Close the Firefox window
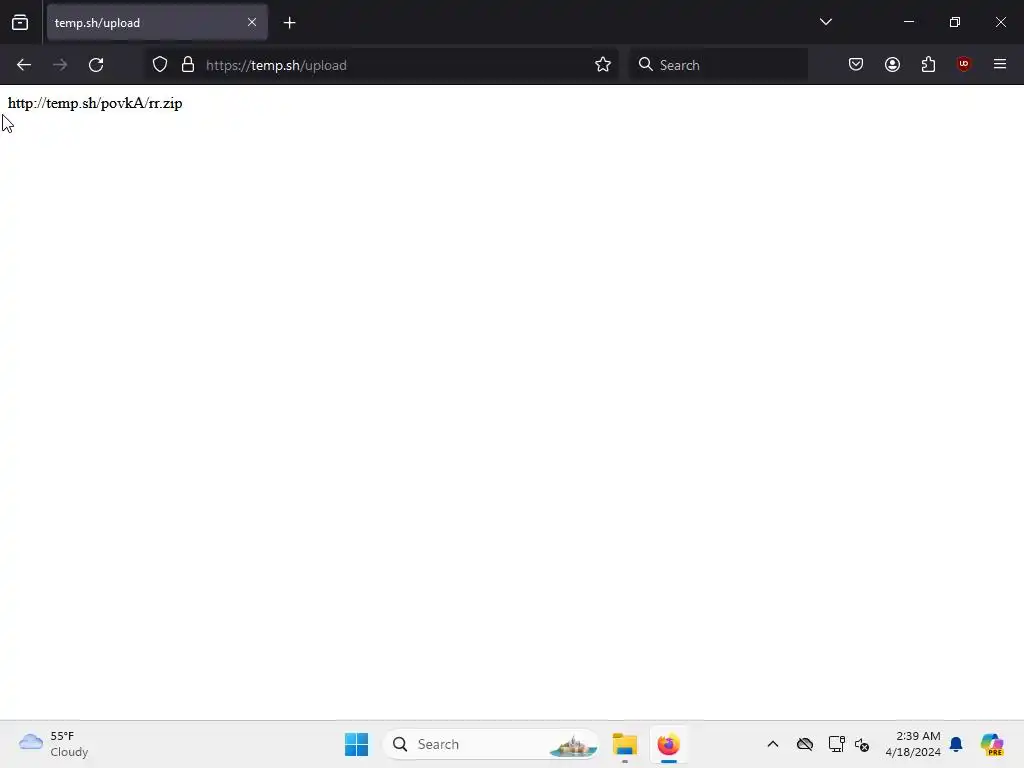The image size is (1024, 768). point(1000,22)
